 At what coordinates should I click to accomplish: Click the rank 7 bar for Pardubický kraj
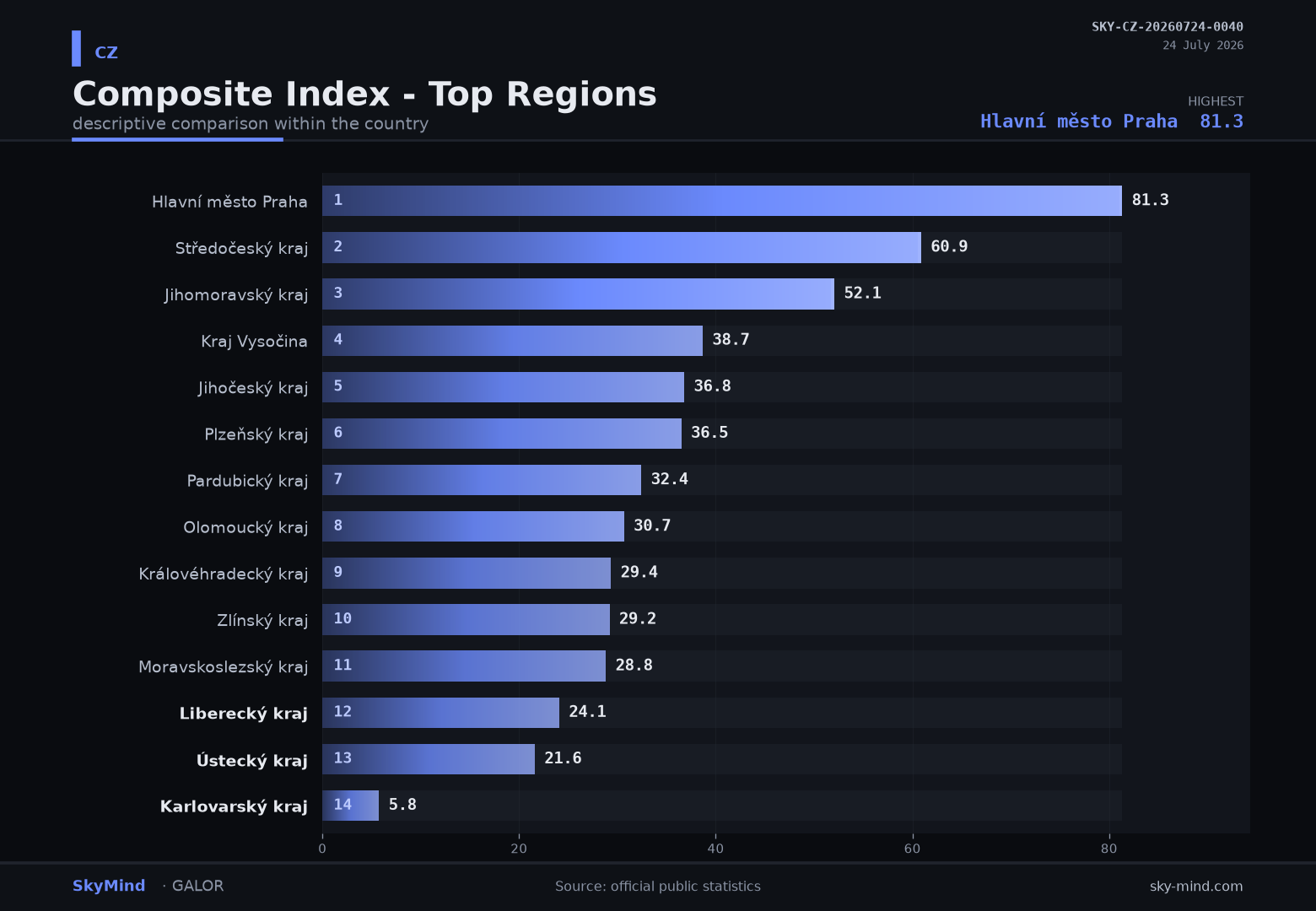coord(482,480)
